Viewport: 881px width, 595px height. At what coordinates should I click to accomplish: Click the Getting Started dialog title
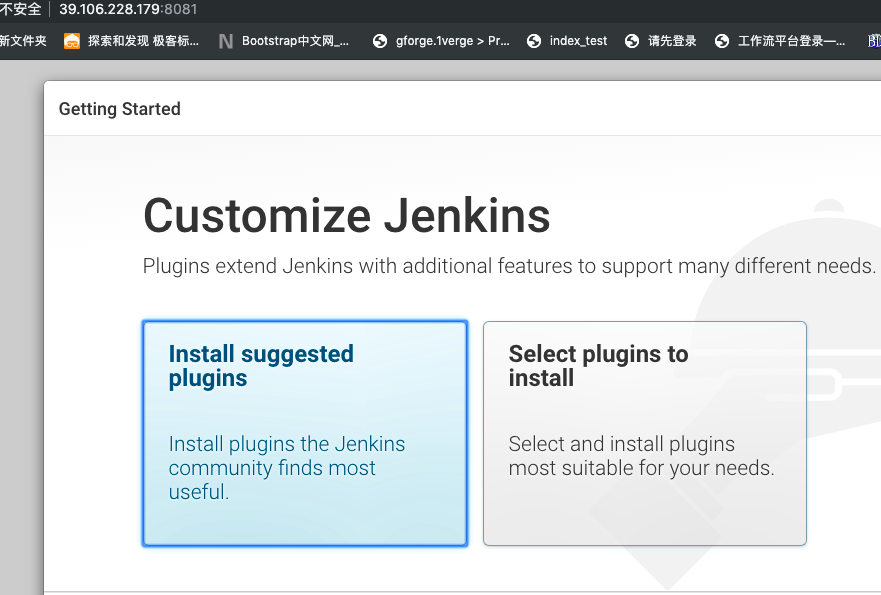coord(120,109)
